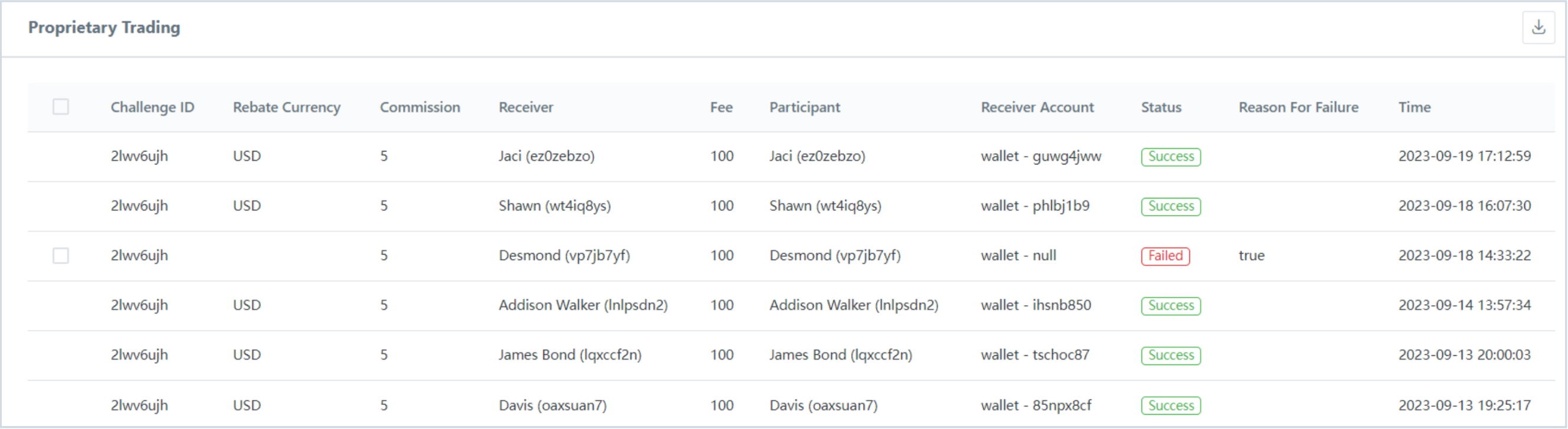Click the download export icon
1568x429 pixels.
click(x=1538, y=27)
